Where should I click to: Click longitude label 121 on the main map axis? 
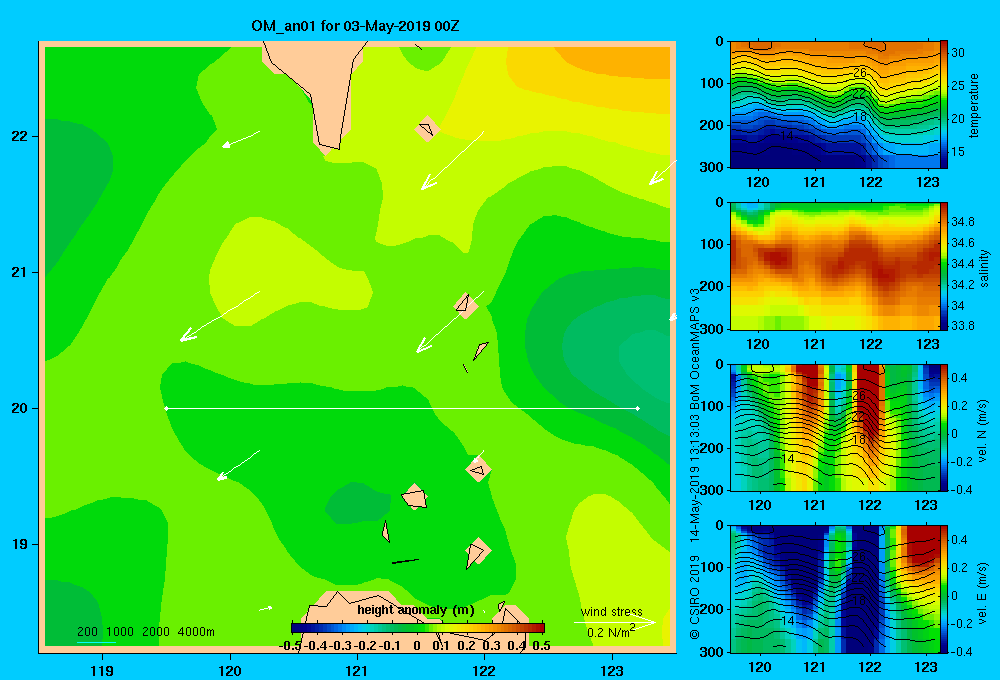[x=357, y=670]
